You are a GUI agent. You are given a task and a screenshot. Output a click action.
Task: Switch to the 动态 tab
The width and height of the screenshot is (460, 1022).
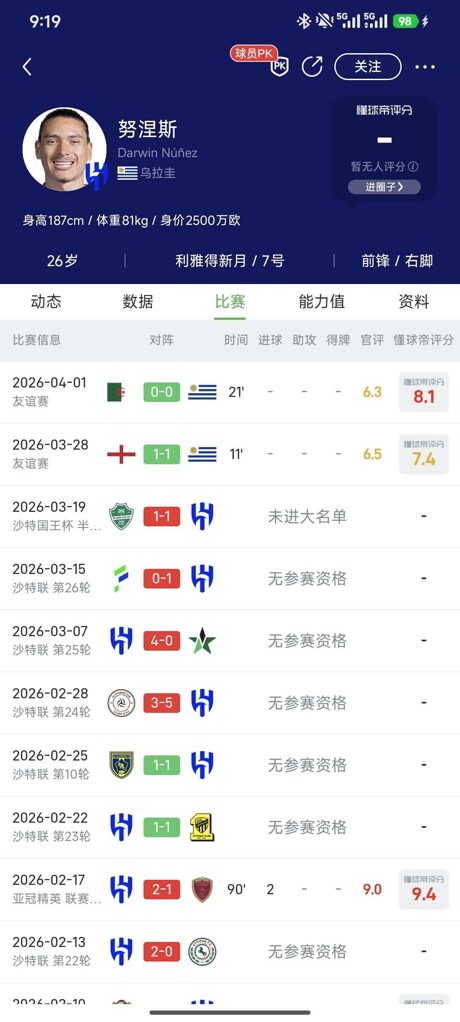(x=46, y=302)
